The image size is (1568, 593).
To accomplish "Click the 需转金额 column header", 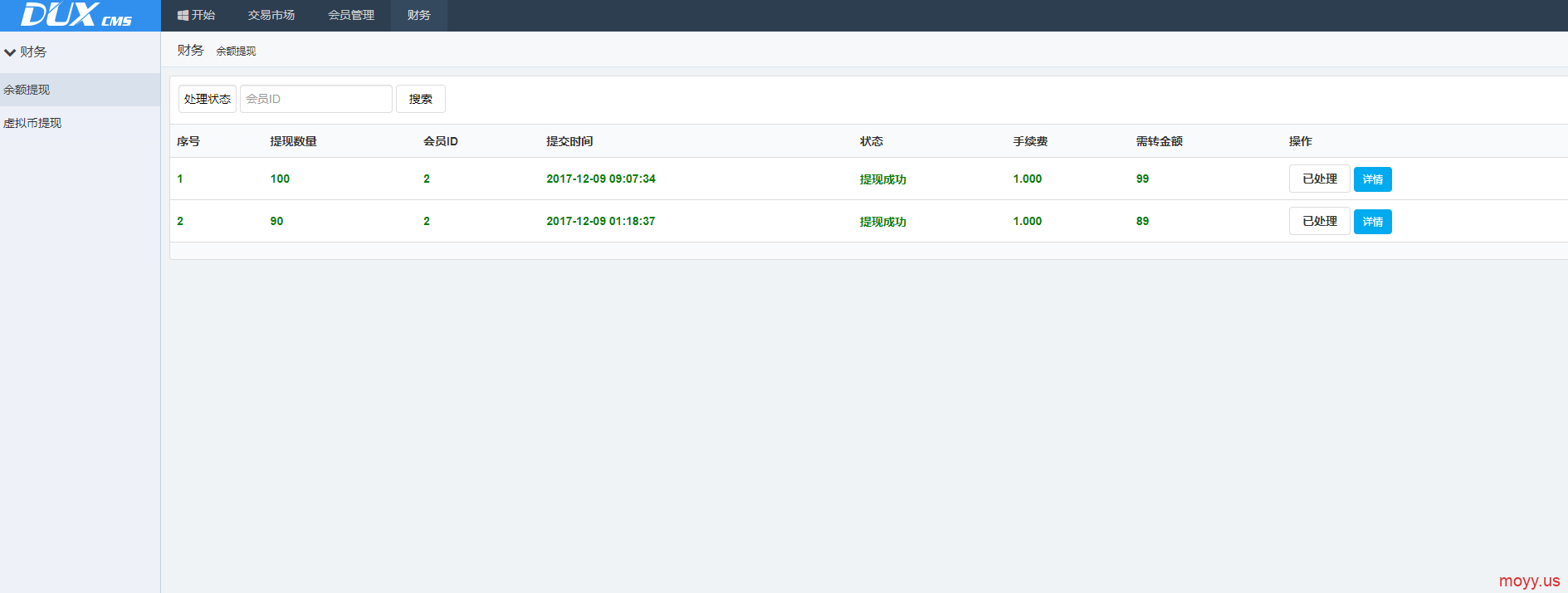I will pos(1160,141).
